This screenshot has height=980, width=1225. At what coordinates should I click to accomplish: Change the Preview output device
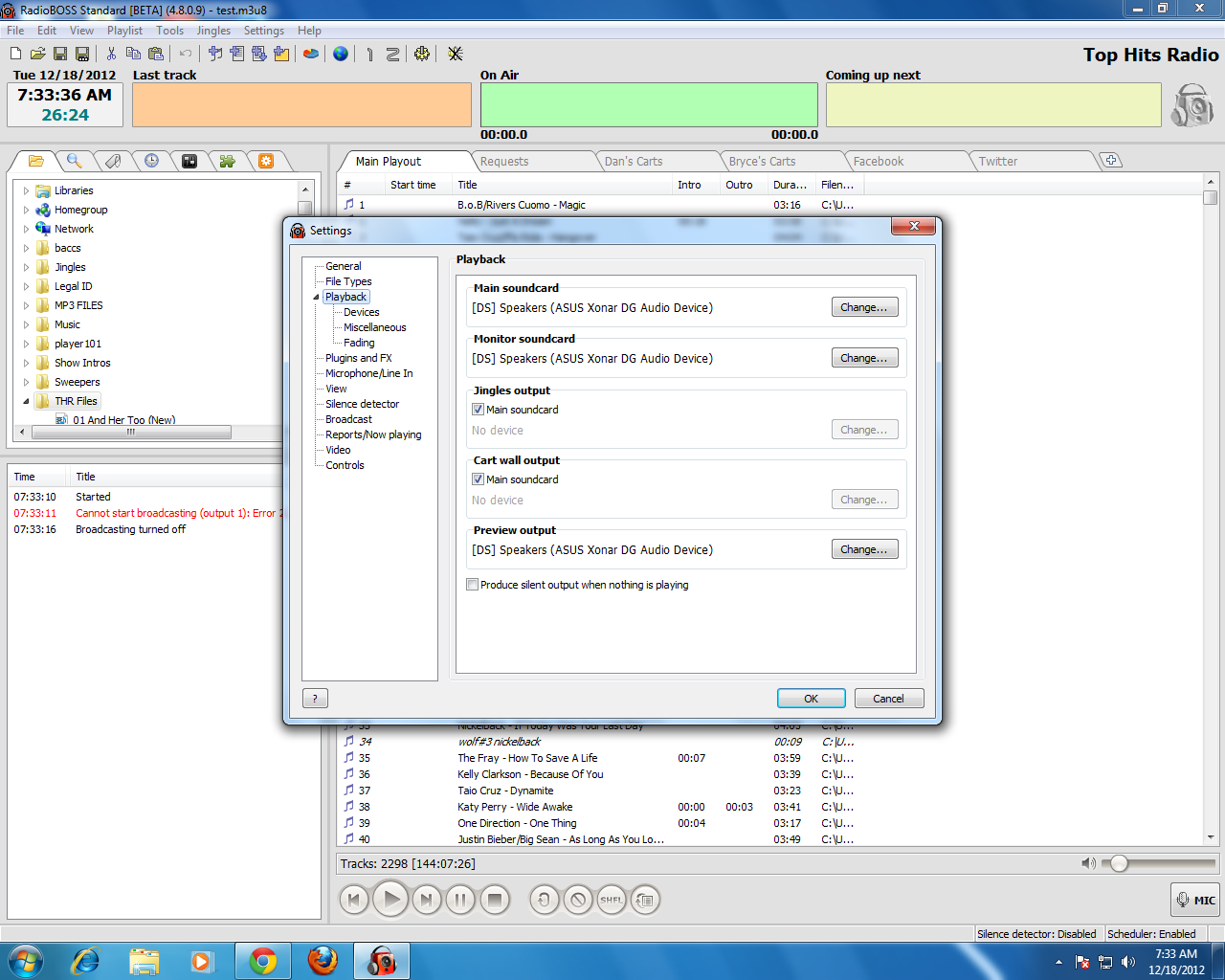tap(864, 549)
